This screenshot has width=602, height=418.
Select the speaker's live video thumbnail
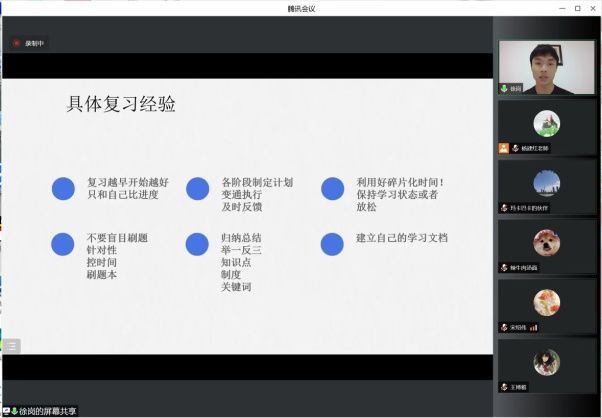tap(546, 67)
